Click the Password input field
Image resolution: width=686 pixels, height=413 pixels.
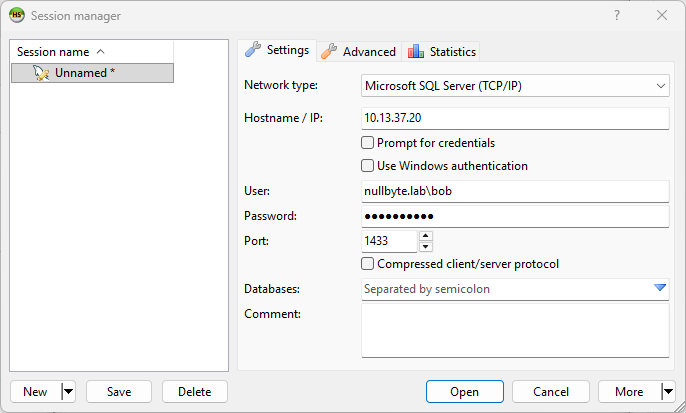pos(515,216)
